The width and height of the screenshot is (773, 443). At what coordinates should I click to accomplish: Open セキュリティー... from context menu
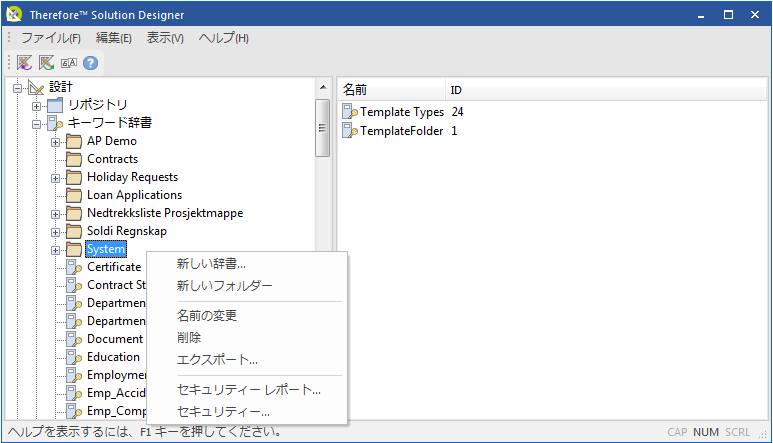[247, 411]
